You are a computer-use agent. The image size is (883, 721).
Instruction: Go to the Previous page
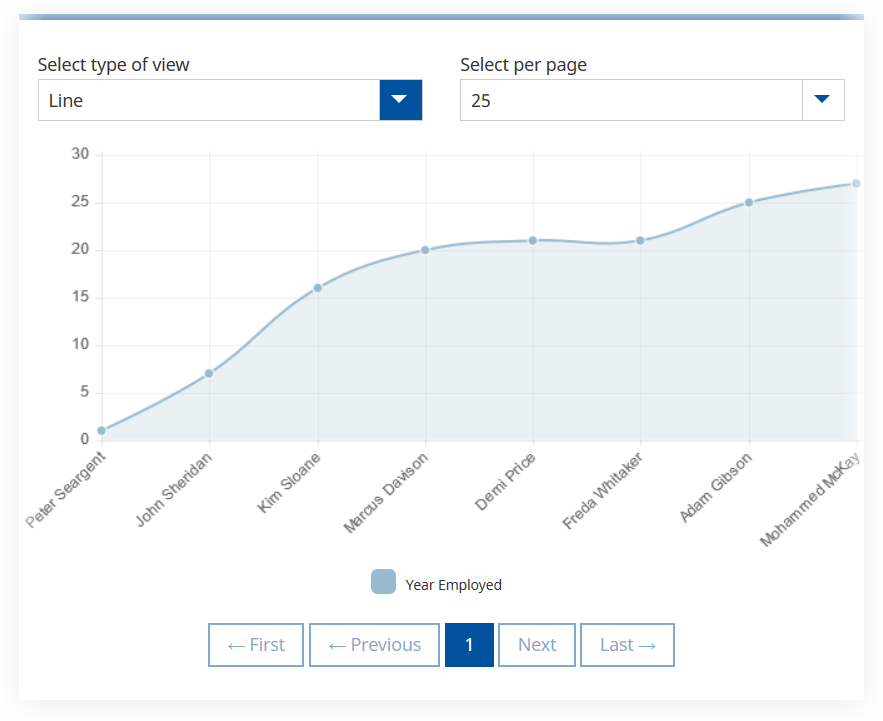point(374,645)
